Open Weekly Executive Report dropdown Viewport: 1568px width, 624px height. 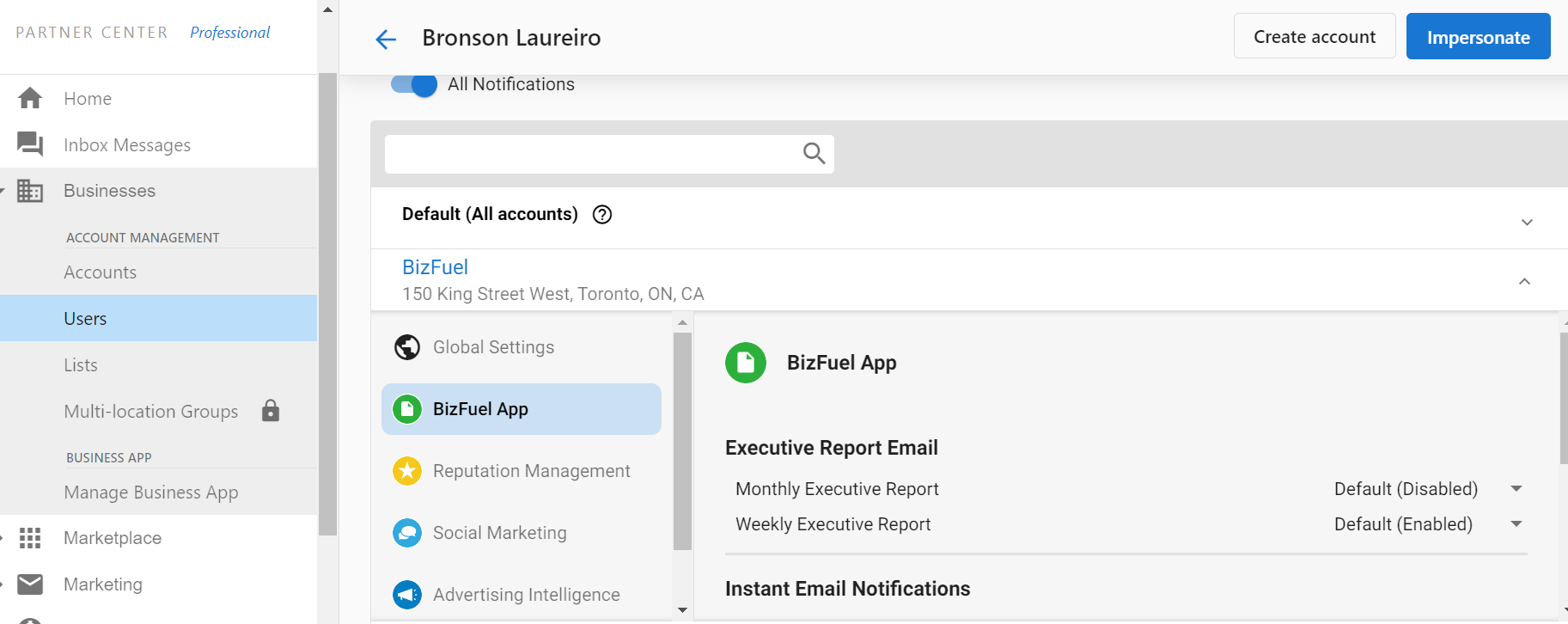[x=1516, y=524]
